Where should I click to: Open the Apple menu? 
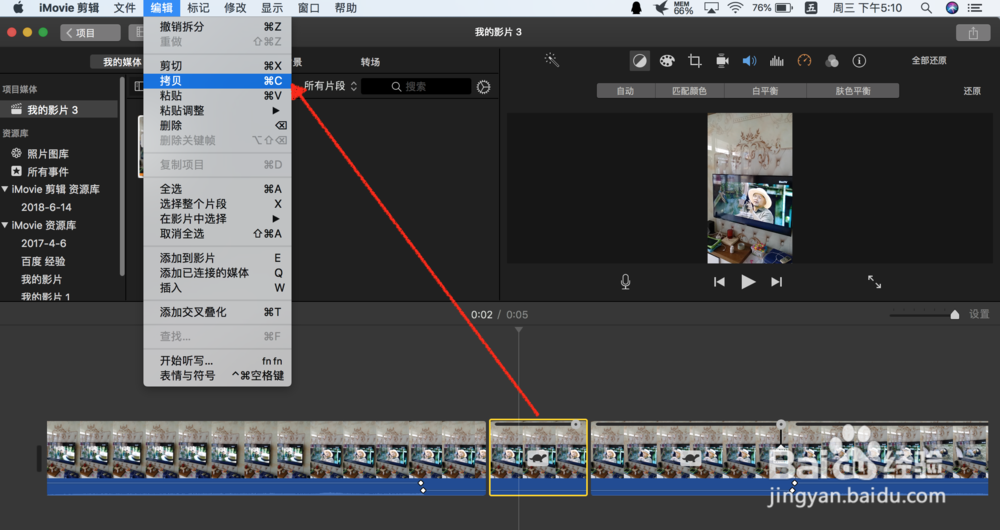[18, 8]
